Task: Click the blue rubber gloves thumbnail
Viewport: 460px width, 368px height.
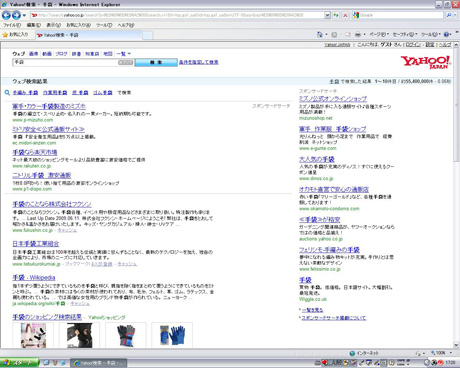Action: [172, 335]
